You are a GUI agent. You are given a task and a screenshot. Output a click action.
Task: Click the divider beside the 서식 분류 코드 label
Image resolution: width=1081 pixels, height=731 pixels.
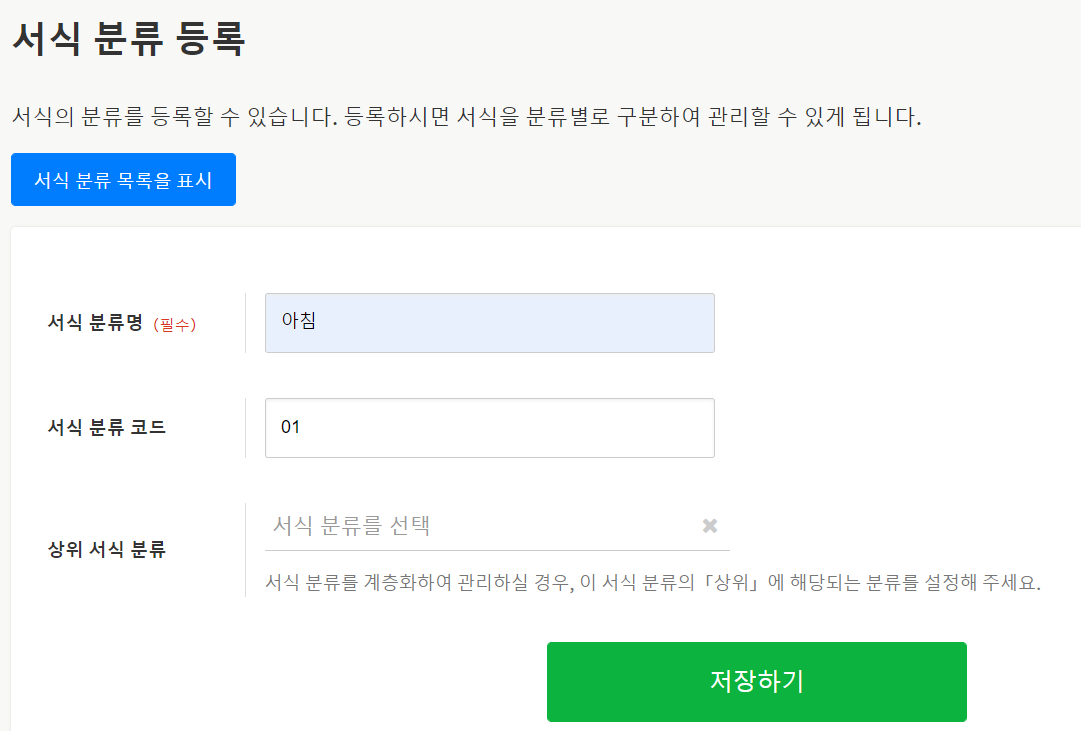[245, 428]
